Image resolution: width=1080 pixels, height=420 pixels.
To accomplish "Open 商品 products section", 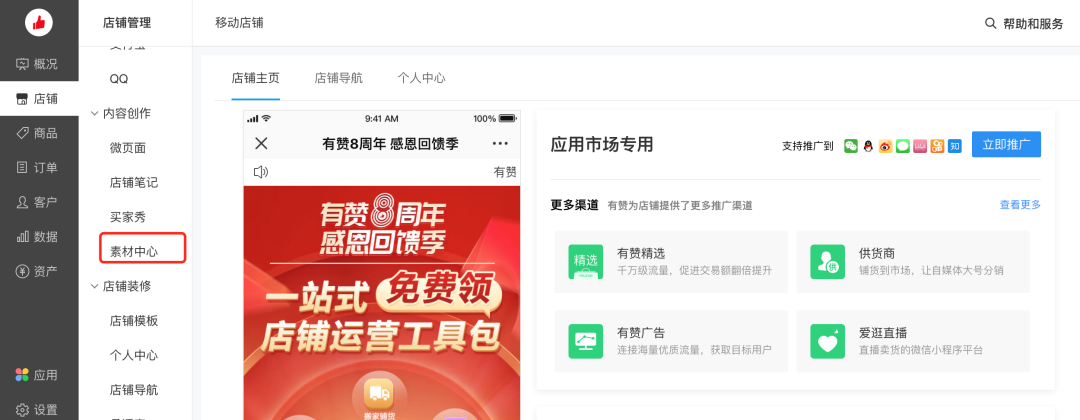I will (39, 133).
